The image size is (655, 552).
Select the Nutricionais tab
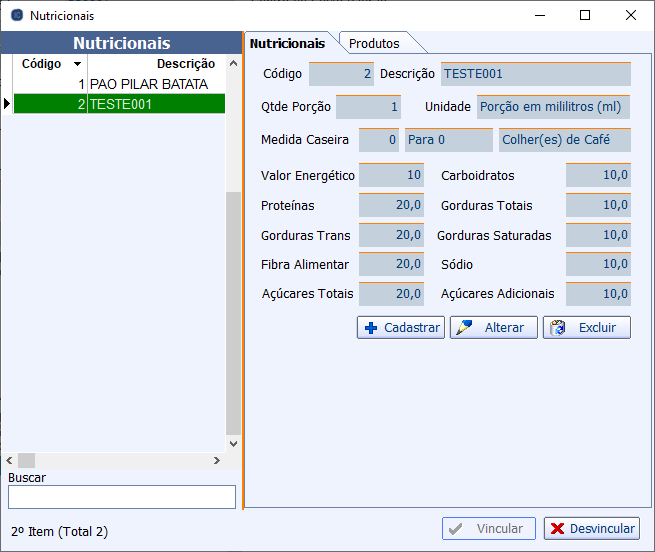coord(287,43)
